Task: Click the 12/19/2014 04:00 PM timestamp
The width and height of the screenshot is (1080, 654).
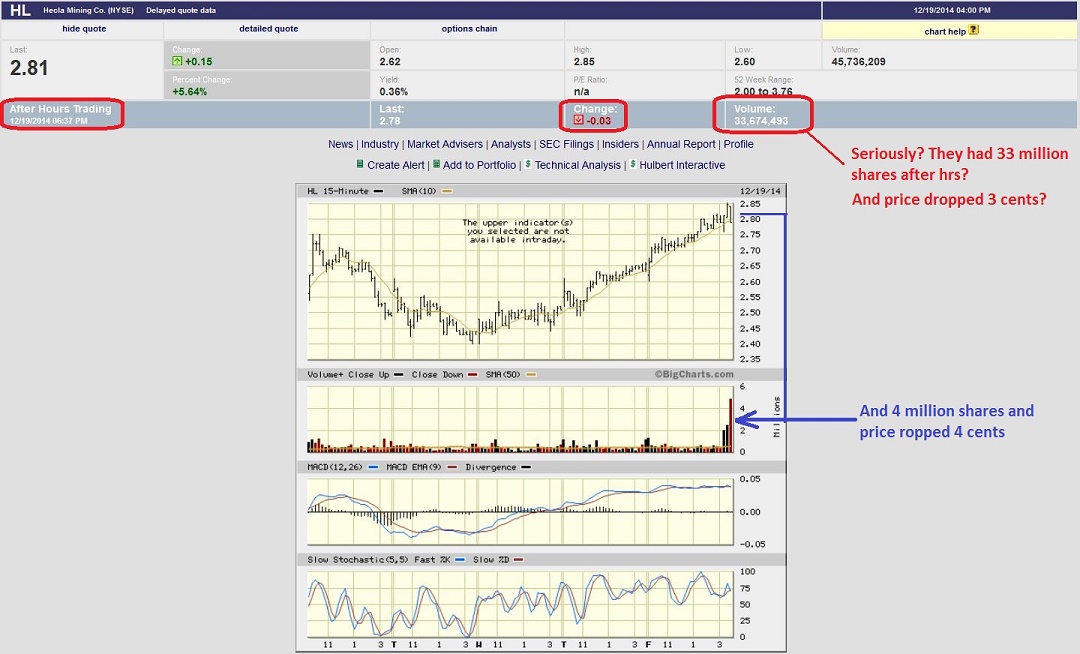Action: pos(952,10)
